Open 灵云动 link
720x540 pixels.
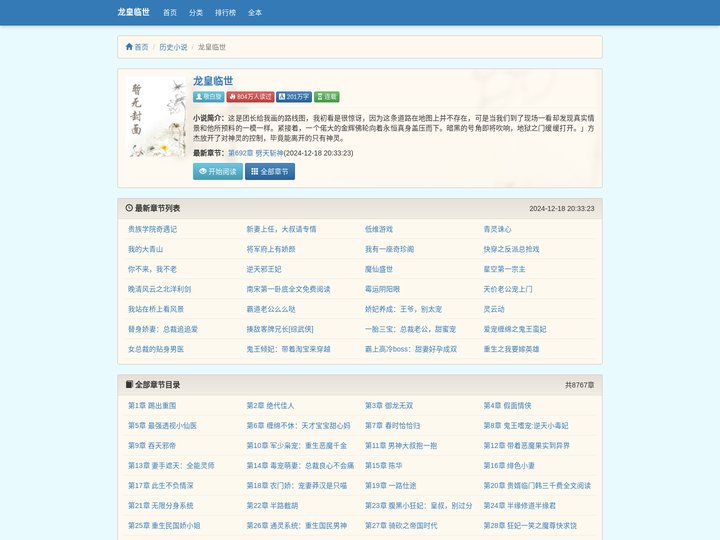pyautogui.click(x=494, y=309)
